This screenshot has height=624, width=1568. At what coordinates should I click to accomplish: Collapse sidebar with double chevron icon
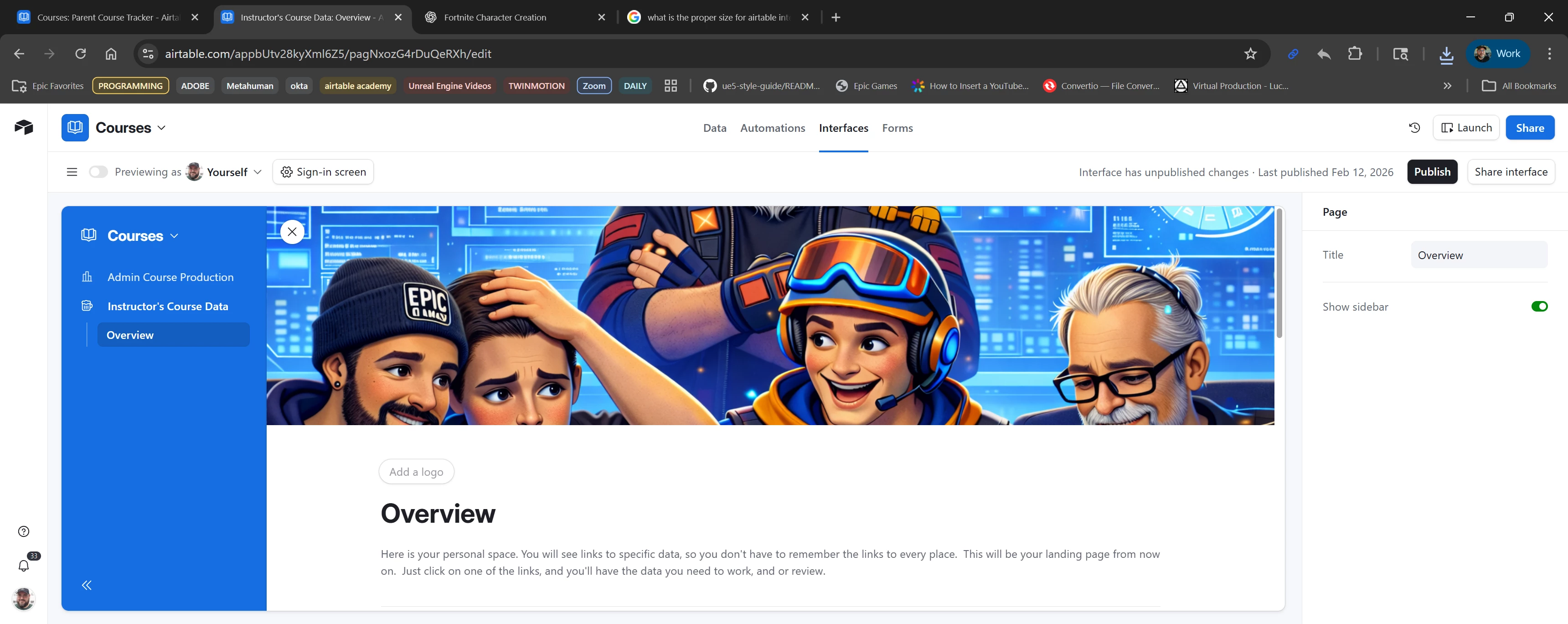(x=87, y=585)
